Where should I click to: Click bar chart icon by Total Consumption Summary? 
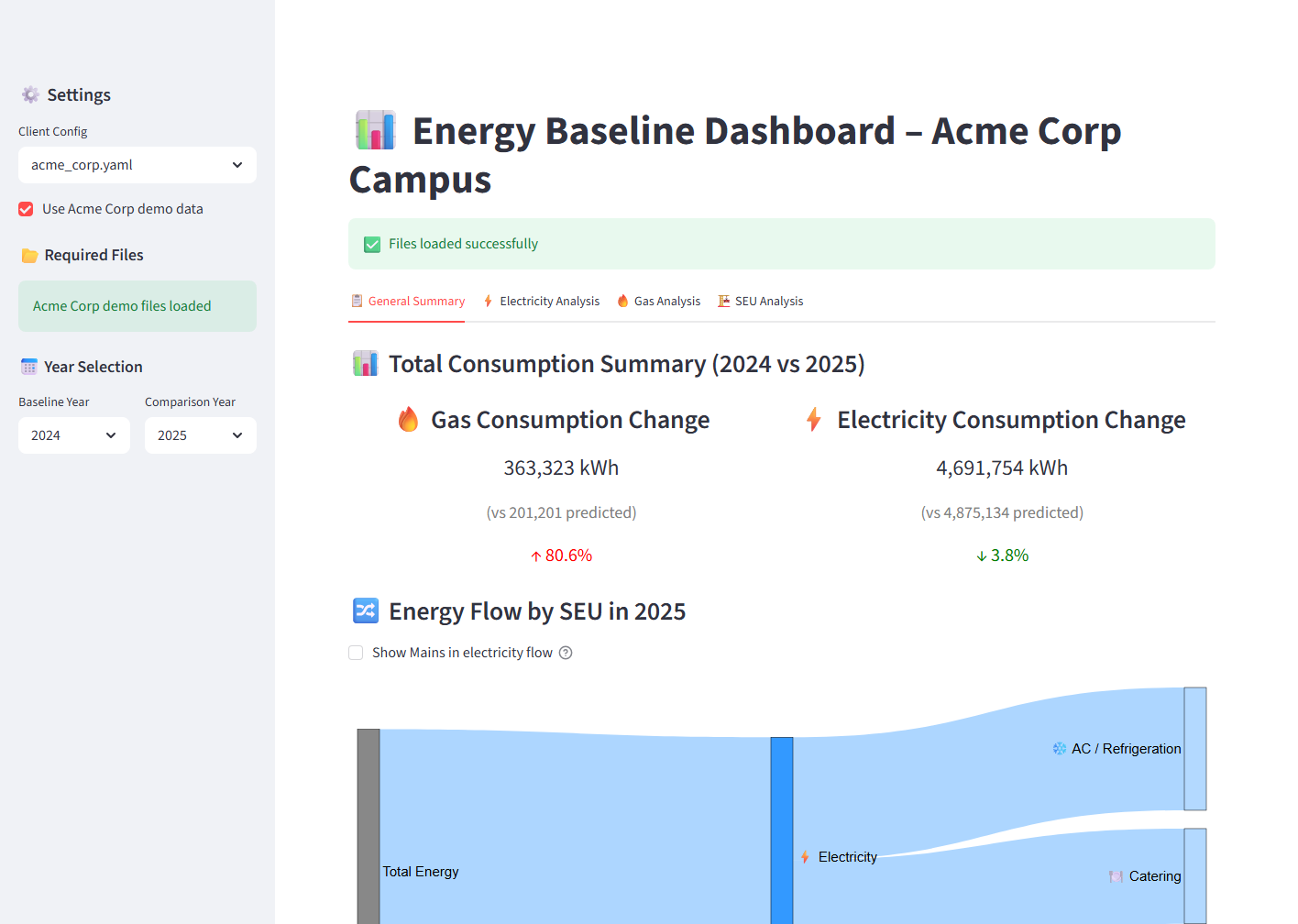coord(366,363)
